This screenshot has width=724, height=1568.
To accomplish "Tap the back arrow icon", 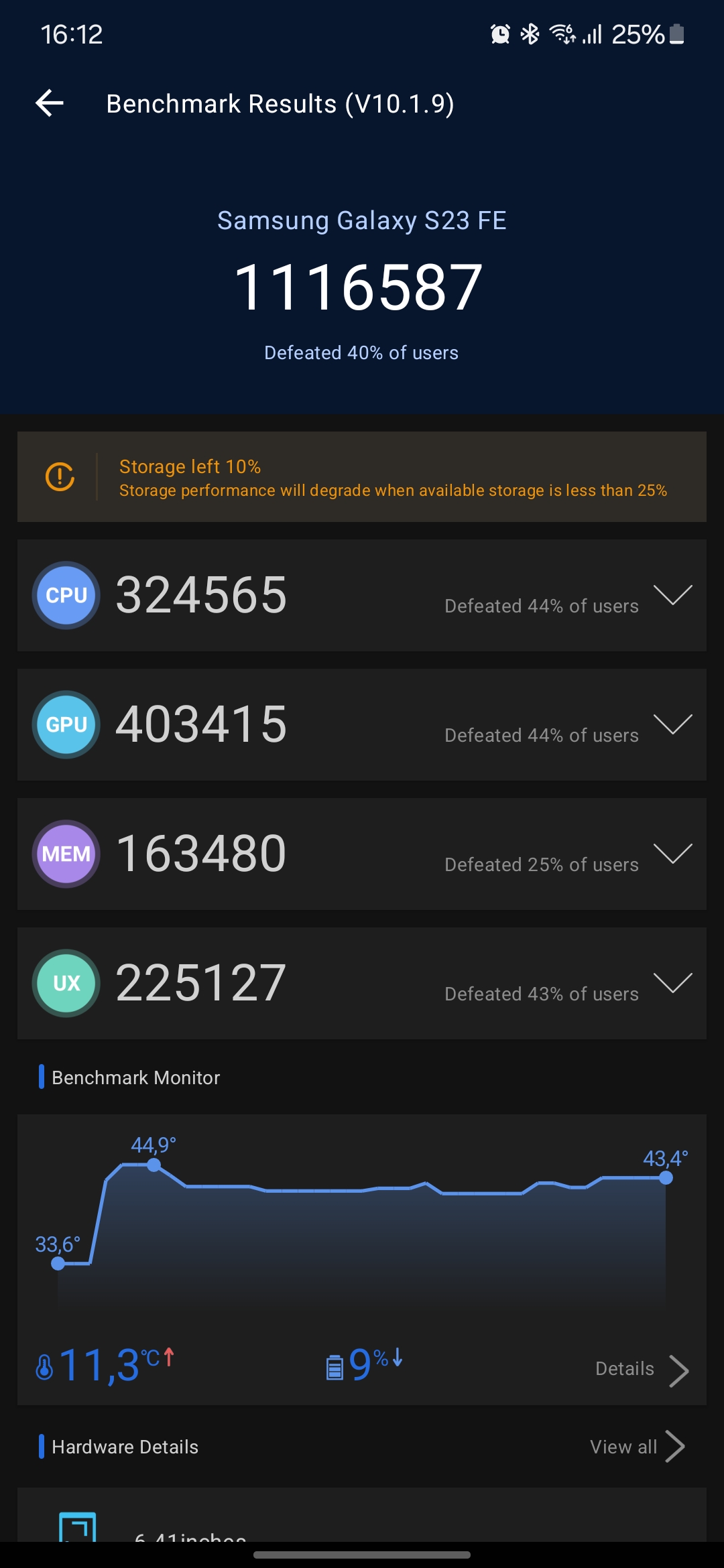I will (50, 103).
